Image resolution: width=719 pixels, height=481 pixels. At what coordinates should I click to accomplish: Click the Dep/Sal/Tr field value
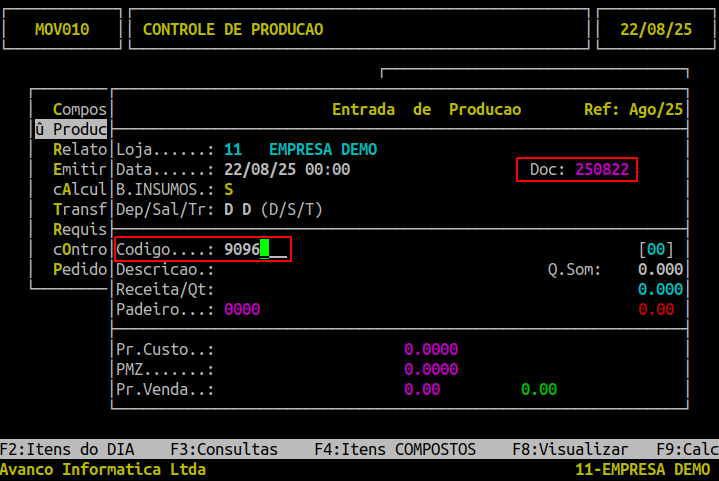click(236, 210)
